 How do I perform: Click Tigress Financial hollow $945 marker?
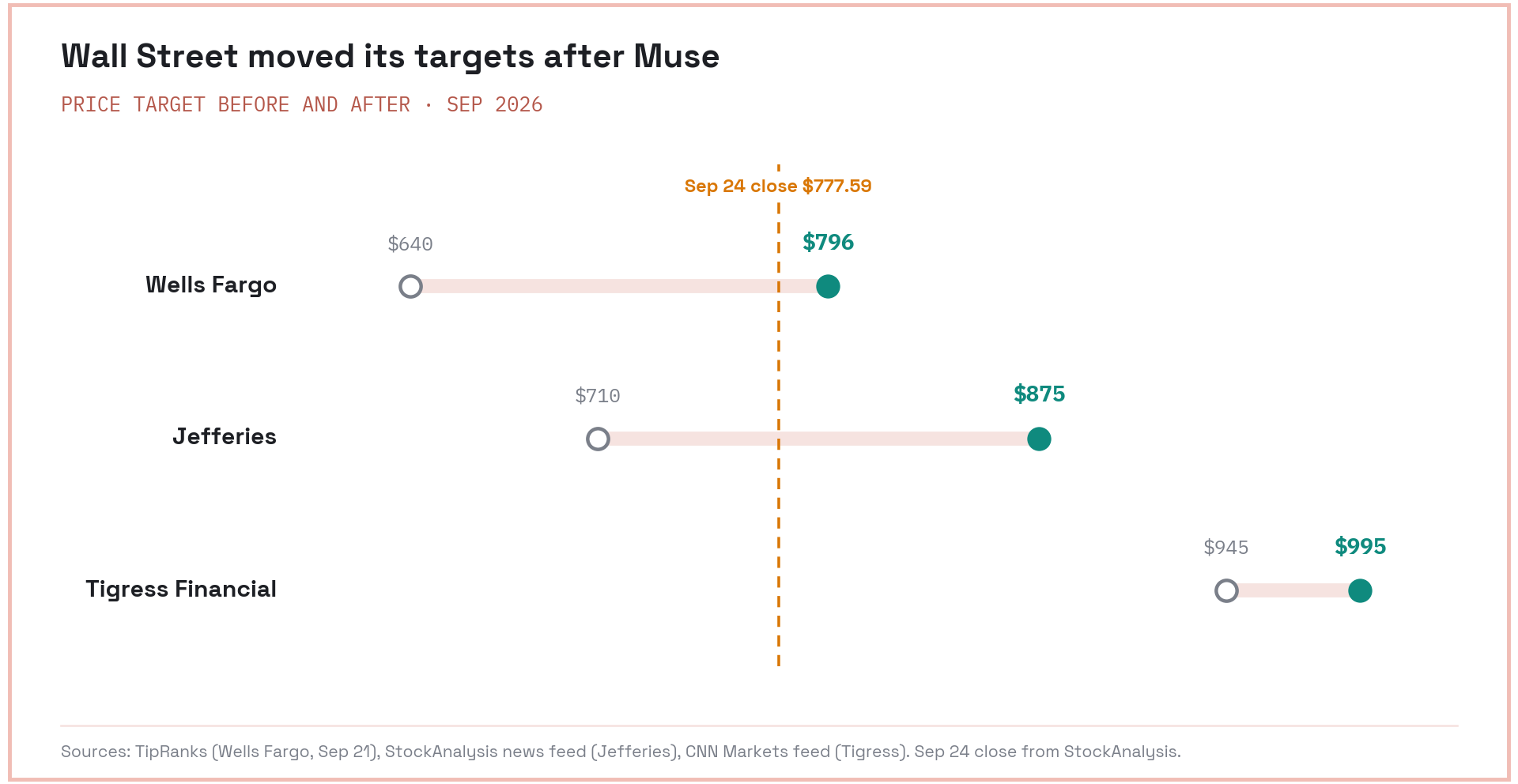[x=1226, y=590]
